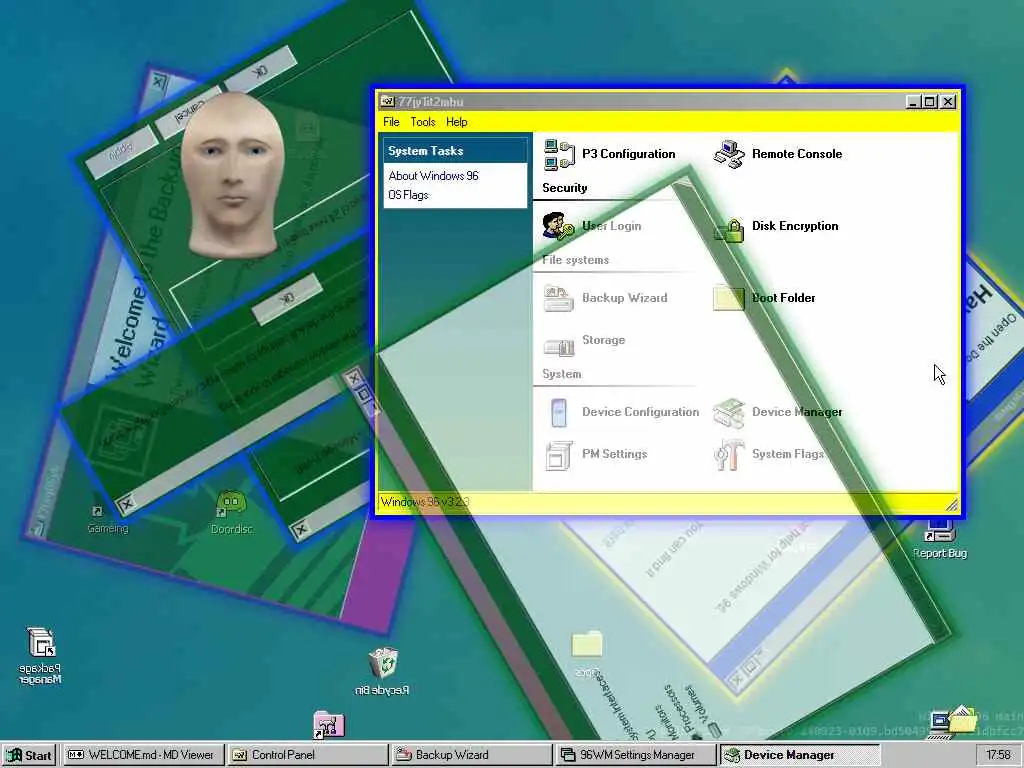The width and height of the screenshot is (1024, 768).
Task: Switch to Device Manager taskbar item
Action: click(x=799, y=755)
